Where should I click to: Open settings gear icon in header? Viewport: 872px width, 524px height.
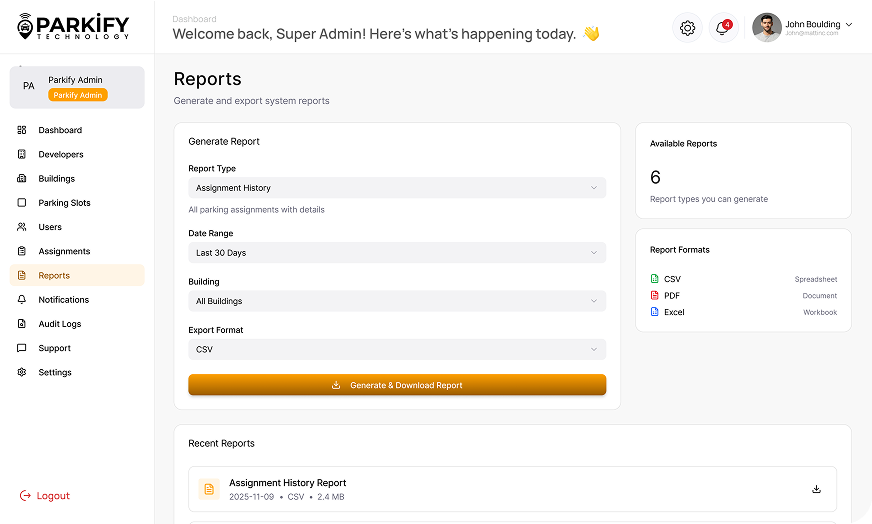pos(687,28)
